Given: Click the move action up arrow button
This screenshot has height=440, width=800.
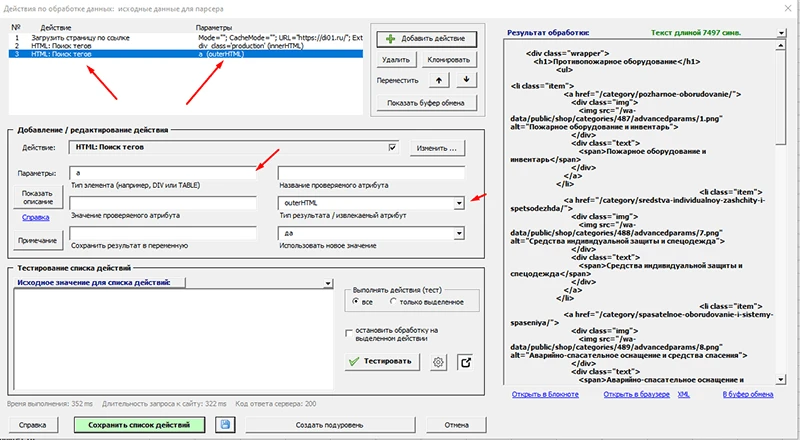Looking at the screenshot, I should (x=439, y=80).
